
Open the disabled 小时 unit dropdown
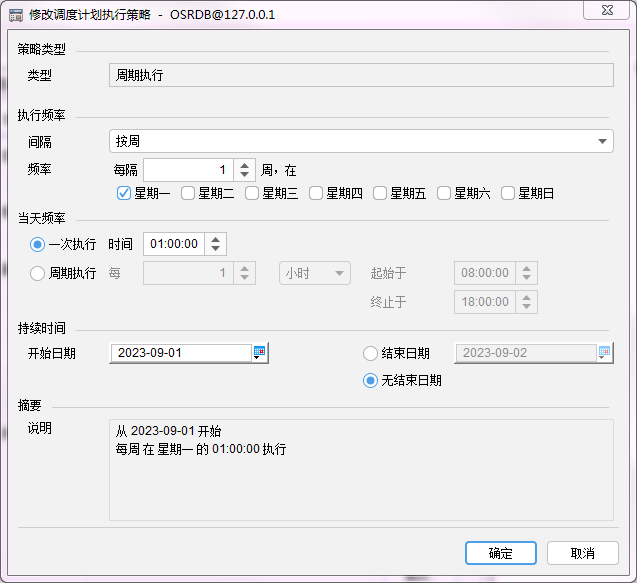coord(314,273)
